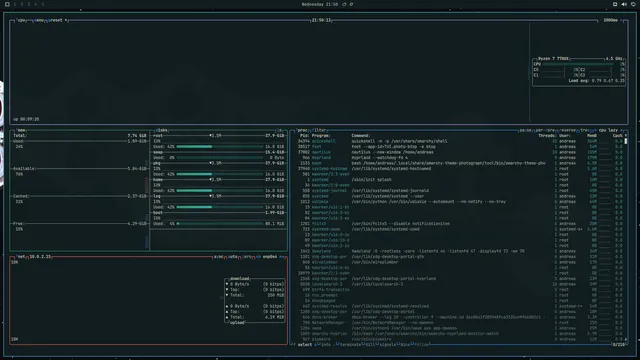Switch to workspace 1 in top bar
This screenshot has height=360, width=640.
click(15, 4)
